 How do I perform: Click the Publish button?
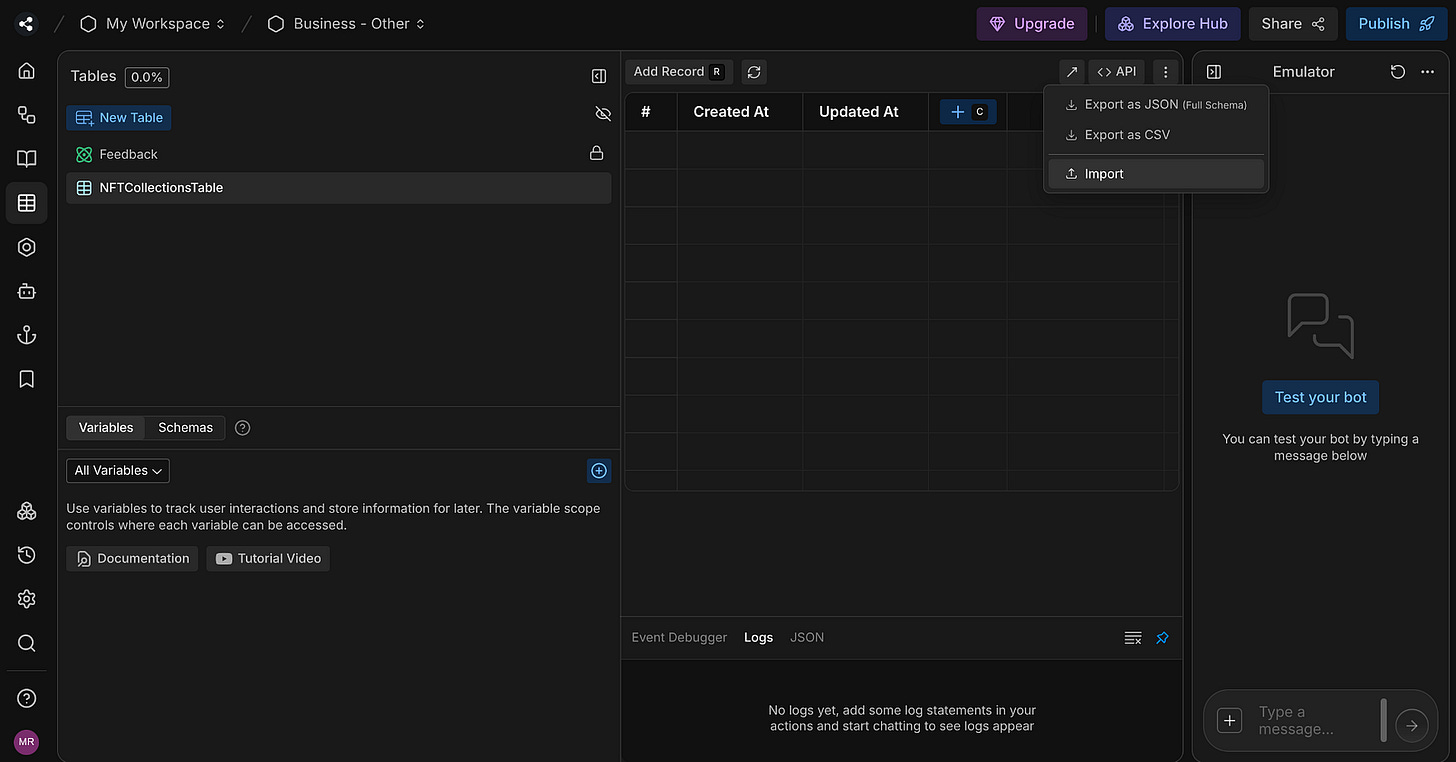click(x=1396, y=24)
